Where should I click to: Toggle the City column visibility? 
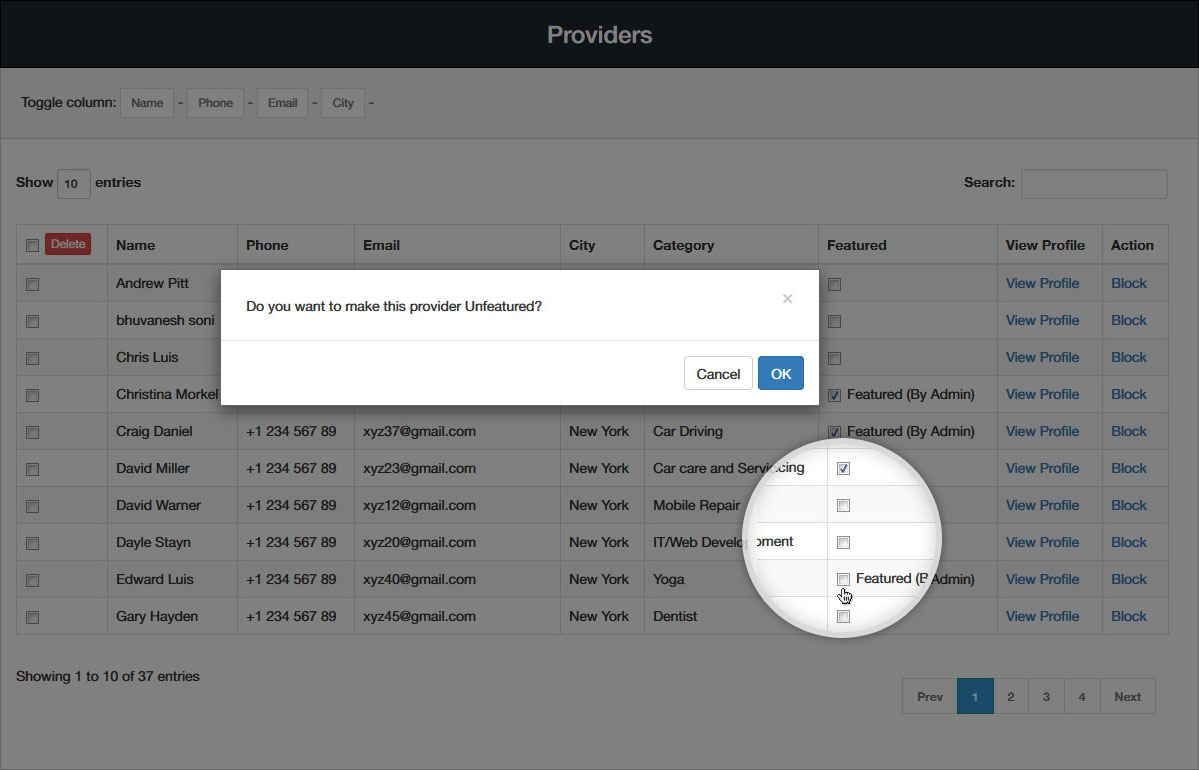[343, 103]
